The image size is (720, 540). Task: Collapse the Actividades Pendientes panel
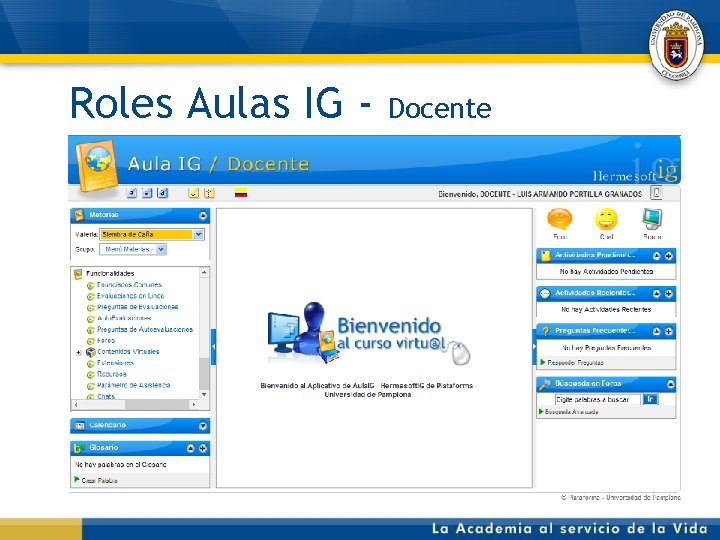(x=657, y=256)
